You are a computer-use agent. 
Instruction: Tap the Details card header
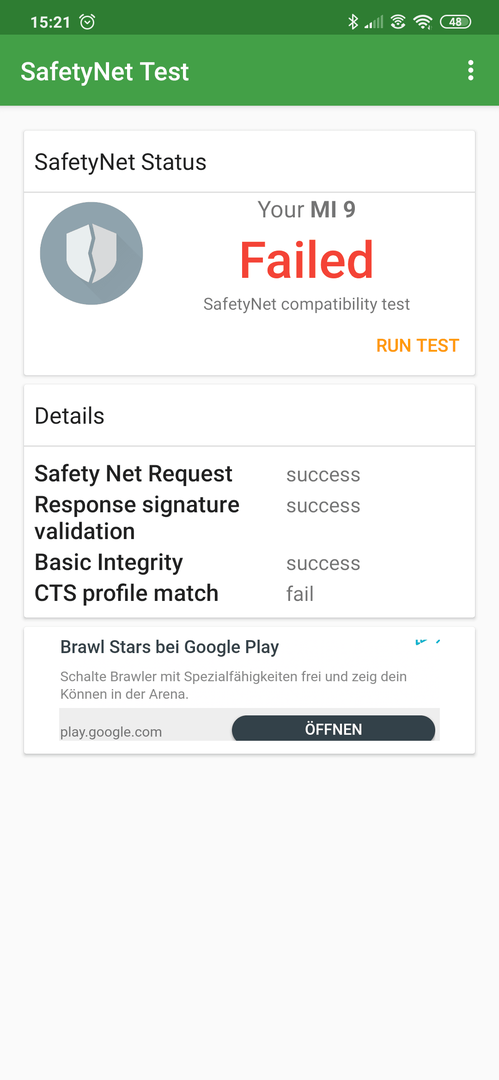coord(250,415)
